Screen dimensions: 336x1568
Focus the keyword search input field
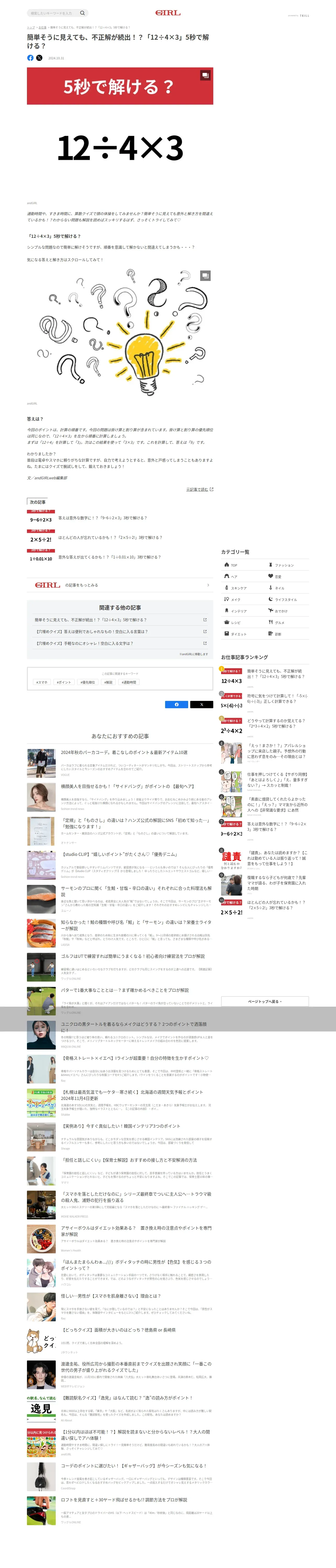click(x=53, y=13)
